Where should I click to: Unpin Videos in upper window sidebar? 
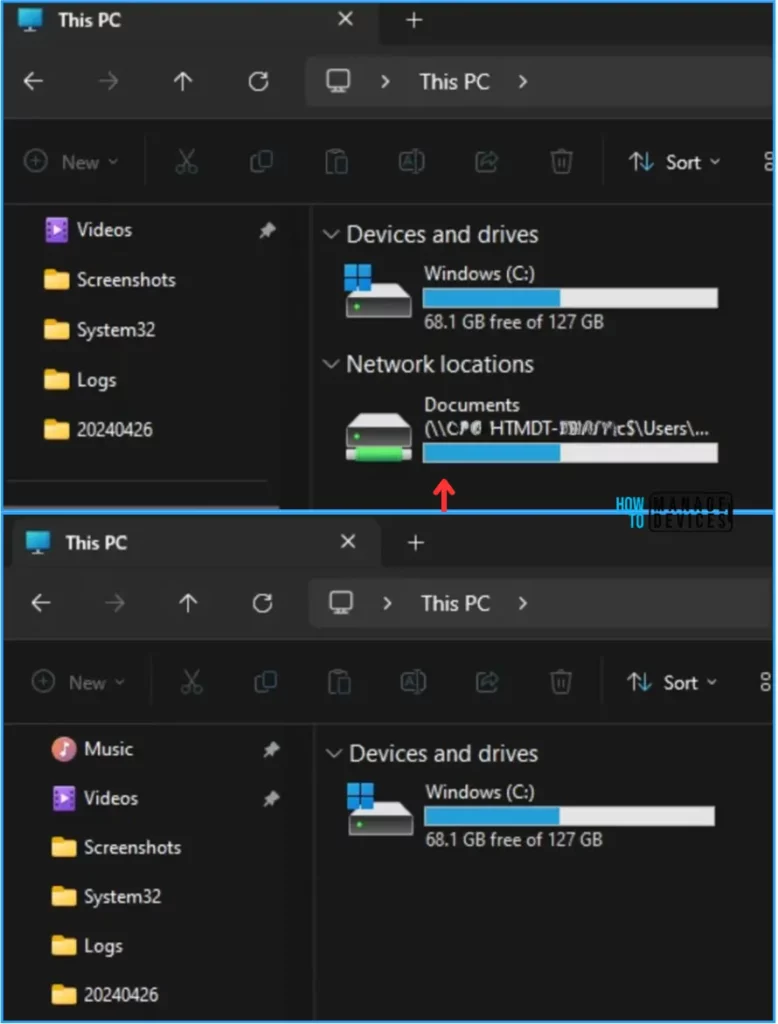[x=267, y=230]
